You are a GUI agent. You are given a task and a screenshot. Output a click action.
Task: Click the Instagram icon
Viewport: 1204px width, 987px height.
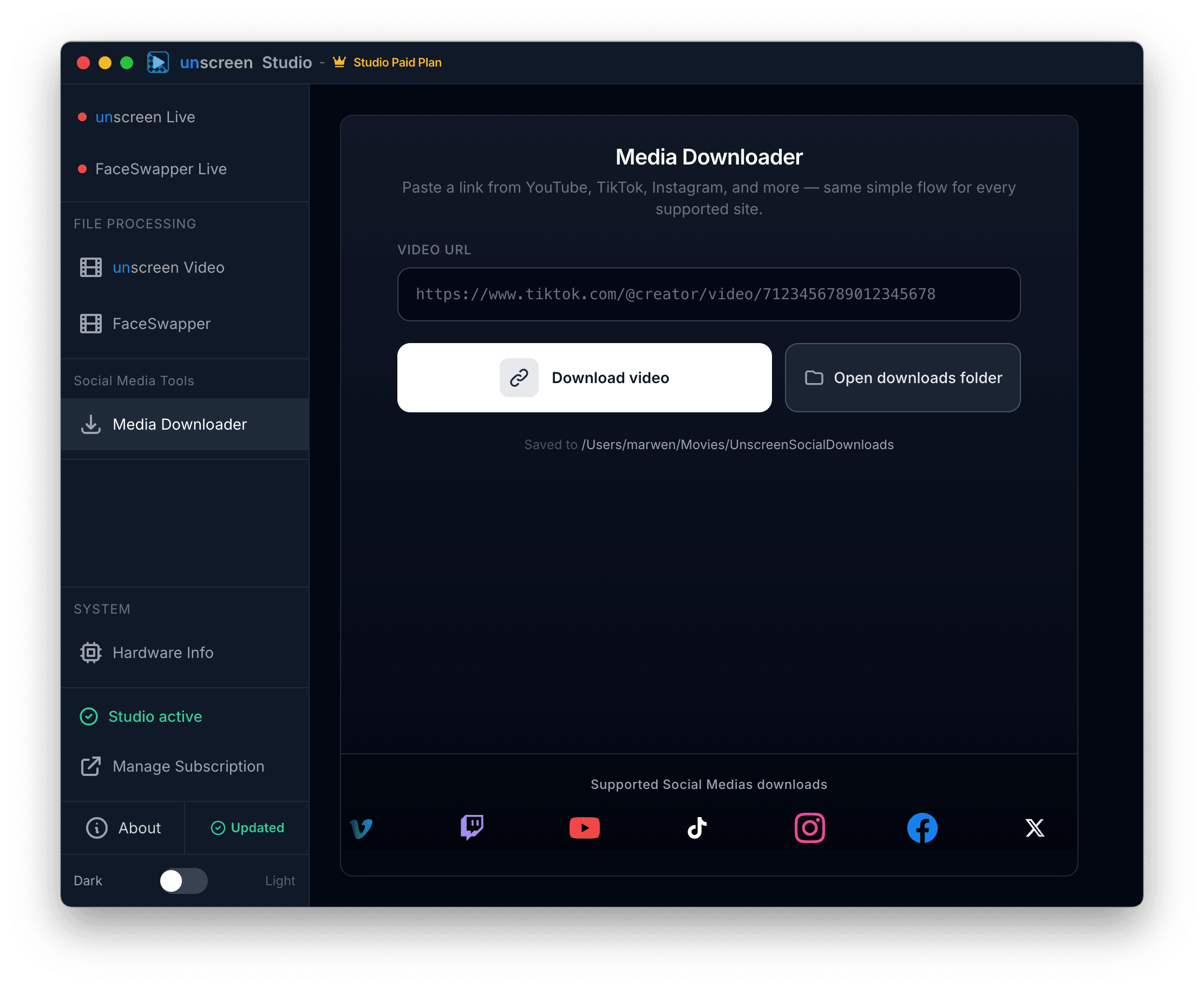point(809,828)
